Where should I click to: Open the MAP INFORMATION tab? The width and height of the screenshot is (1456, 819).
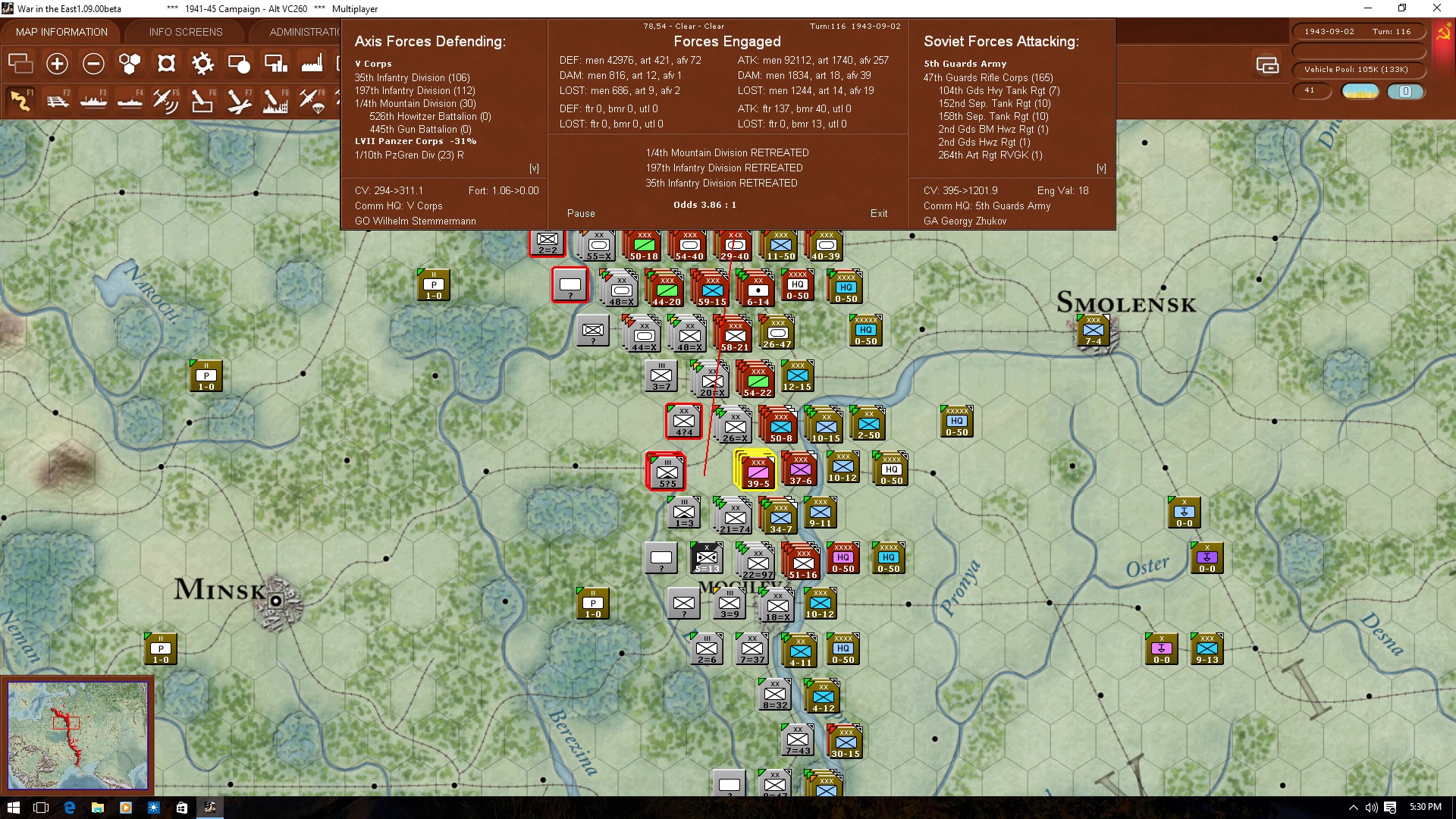click(x=61, y=32)
